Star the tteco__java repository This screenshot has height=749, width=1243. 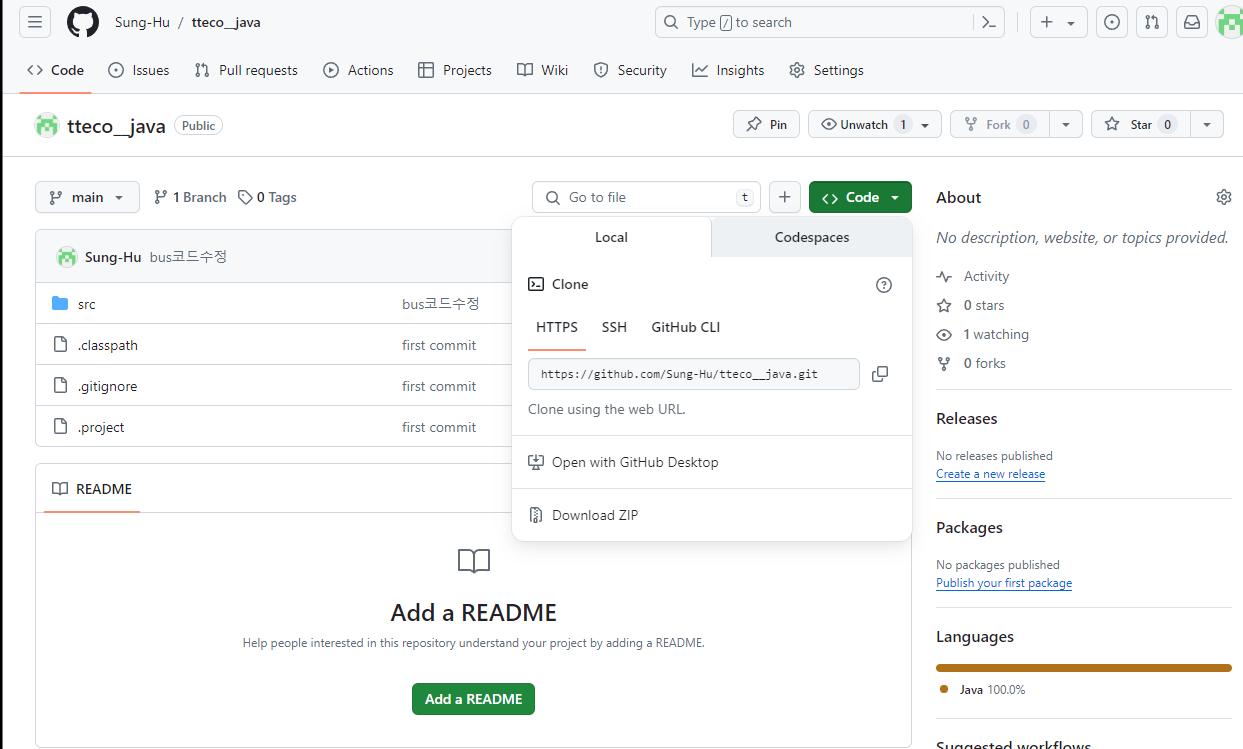tap(1141, 125)
